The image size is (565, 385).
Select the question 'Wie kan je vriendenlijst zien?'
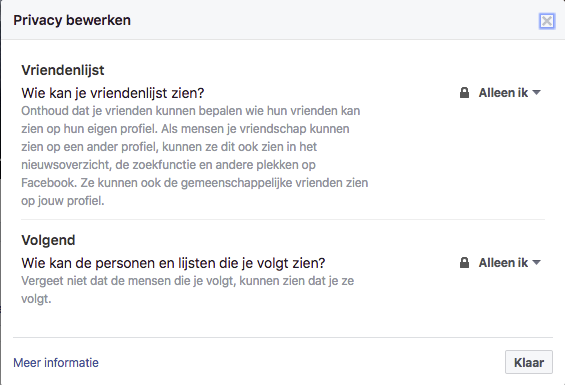[x=113, y=93]
